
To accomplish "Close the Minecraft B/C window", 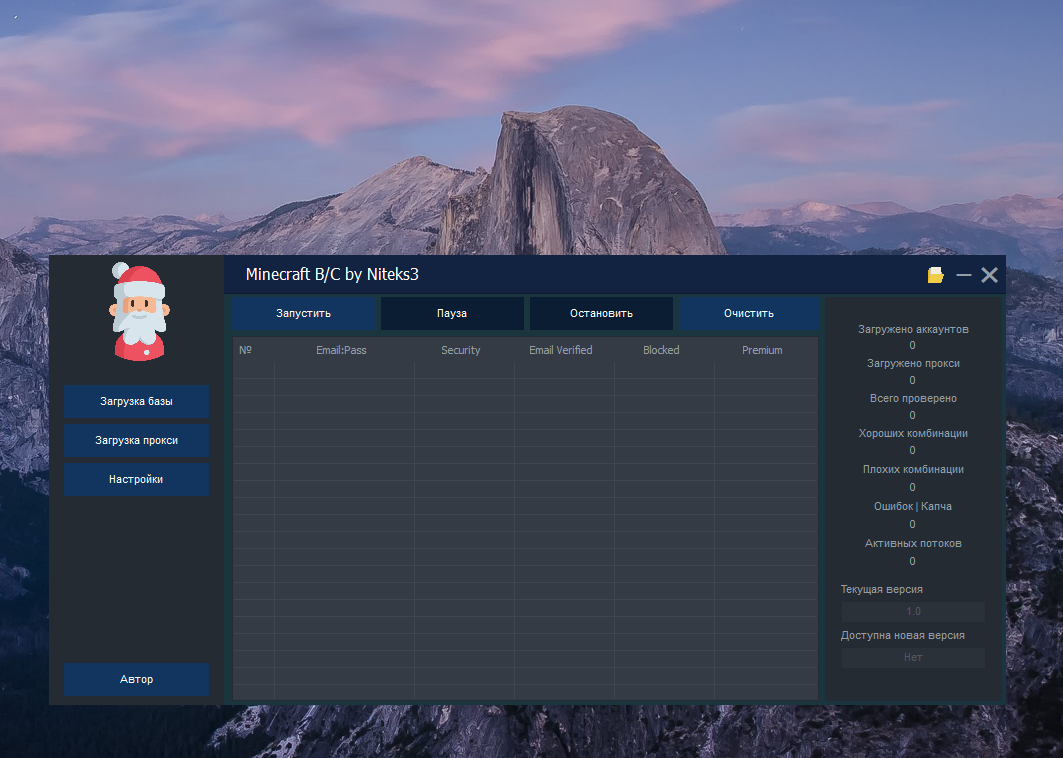I will [x=989, y=275].
